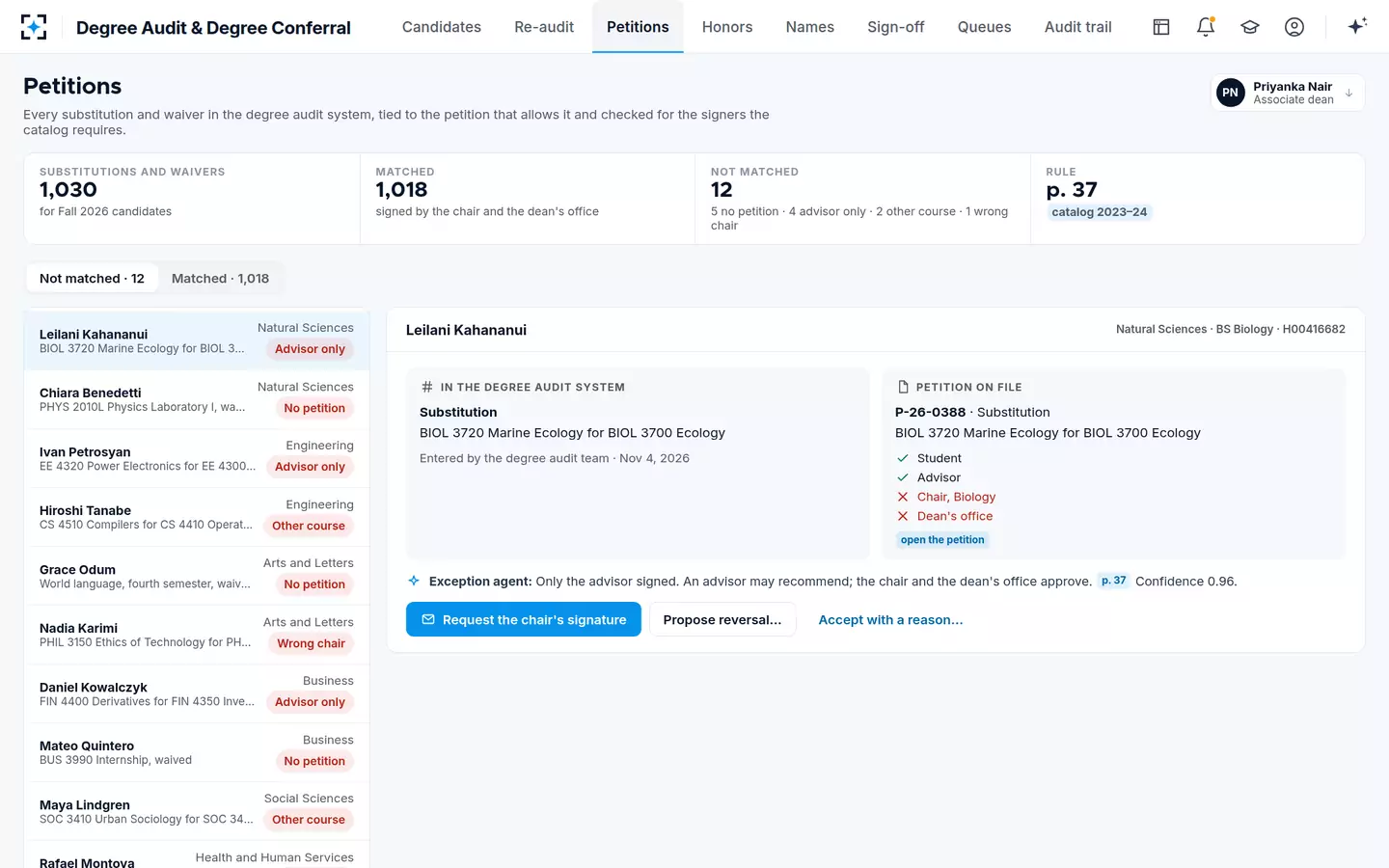Switch to the Sign-off tab
The image size is (1389, 868).
click(x=896, y=27)
